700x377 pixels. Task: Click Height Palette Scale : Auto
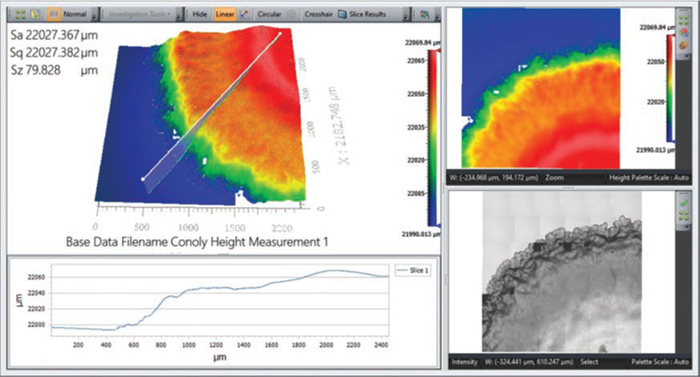[x=649, y=178]
